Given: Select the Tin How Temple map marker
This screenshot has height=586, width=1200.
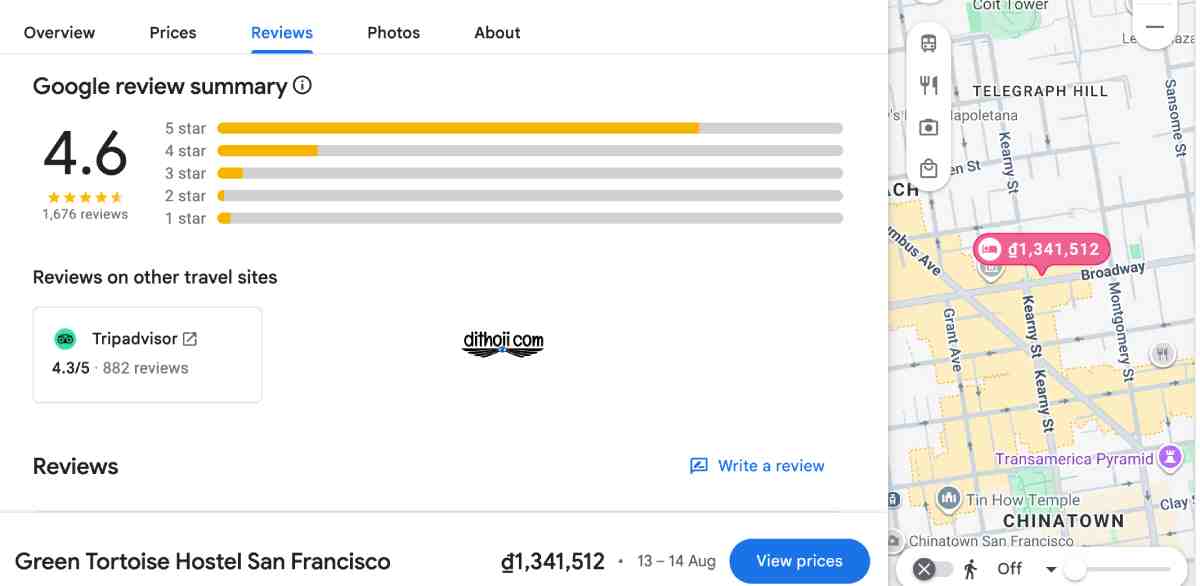Looking at the screenshot, I should [x=949, y=498].
